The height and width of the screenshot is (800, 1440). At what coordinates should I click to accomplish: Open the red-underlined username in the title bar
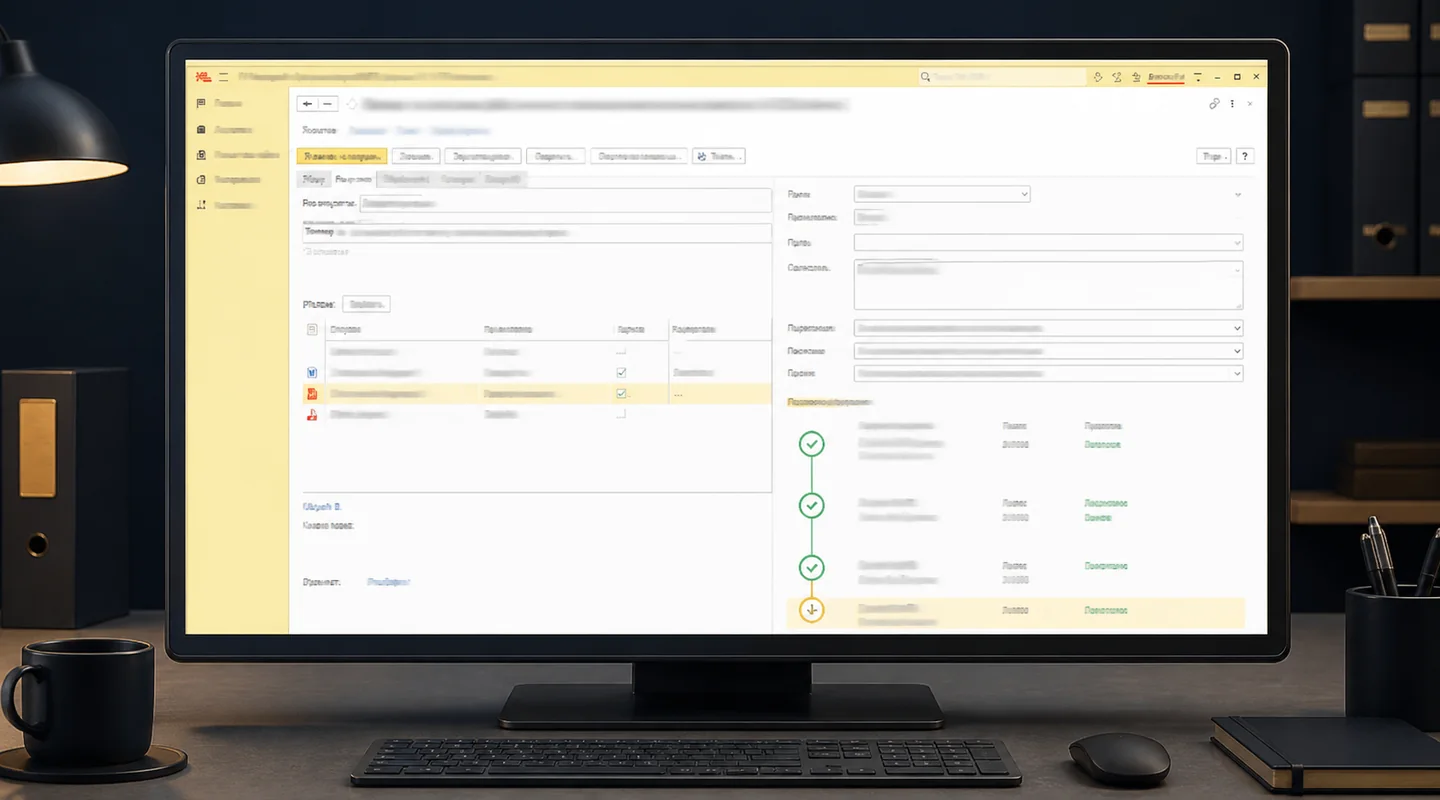coord(1166,77)
